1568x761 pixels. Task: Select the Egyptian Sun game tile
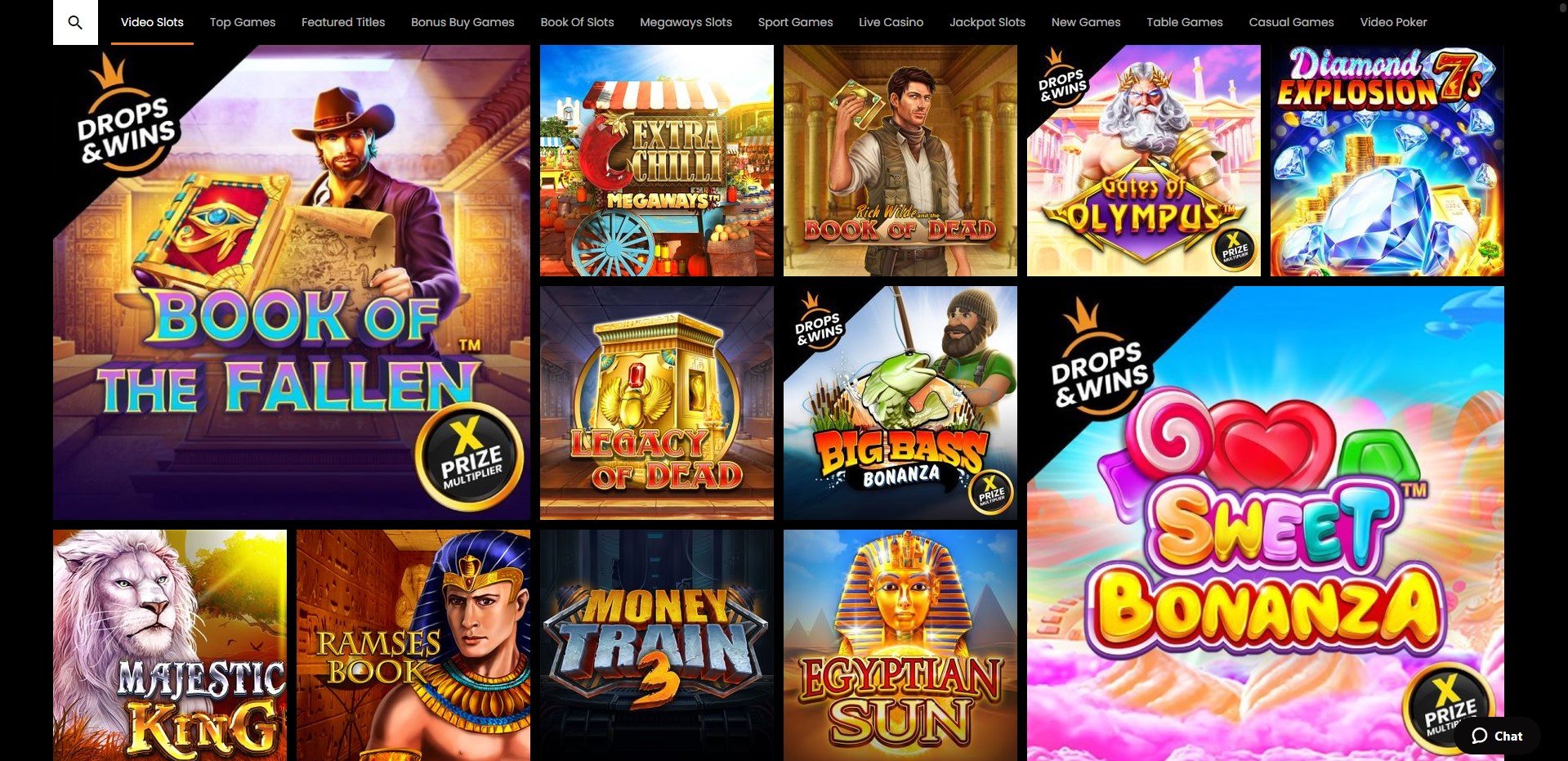pos(900,645)
